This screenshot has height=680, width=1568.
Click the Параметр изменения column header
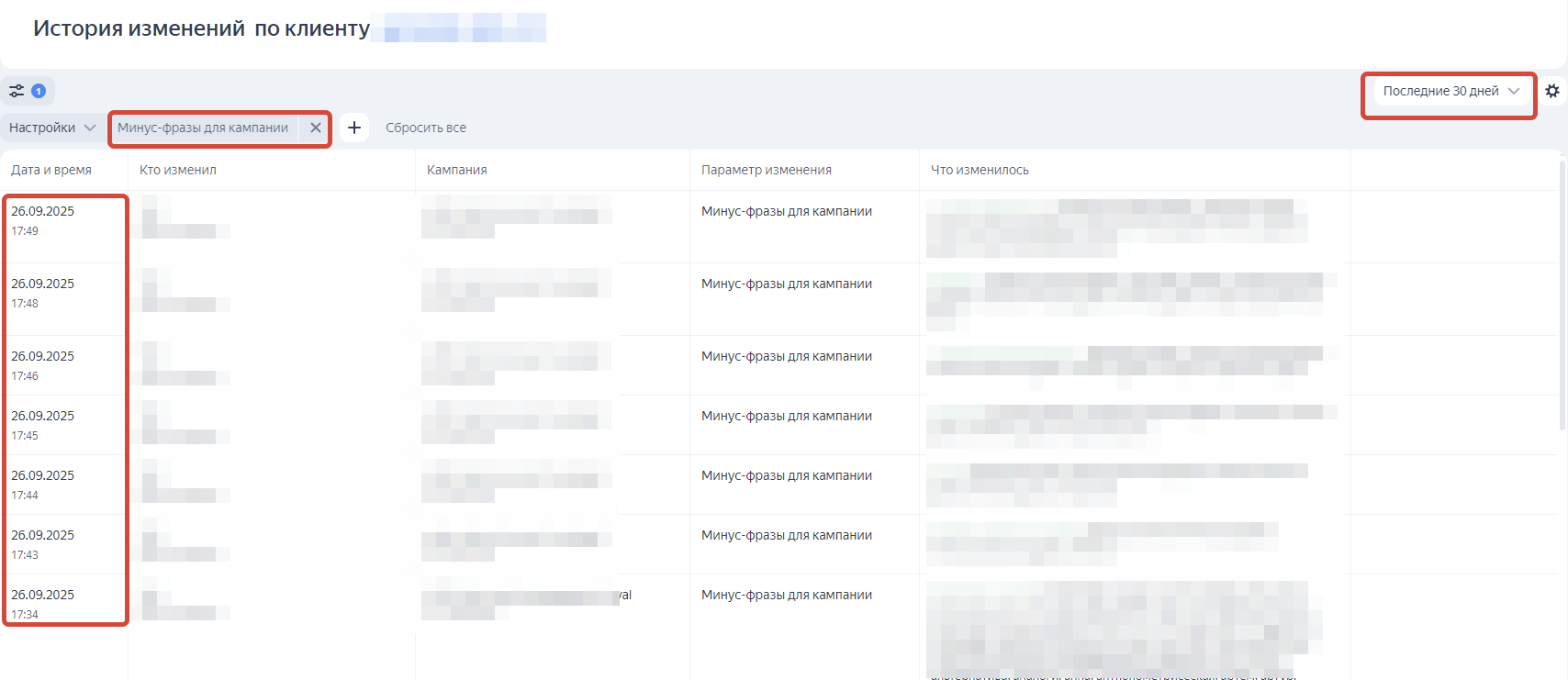point(766,170)
